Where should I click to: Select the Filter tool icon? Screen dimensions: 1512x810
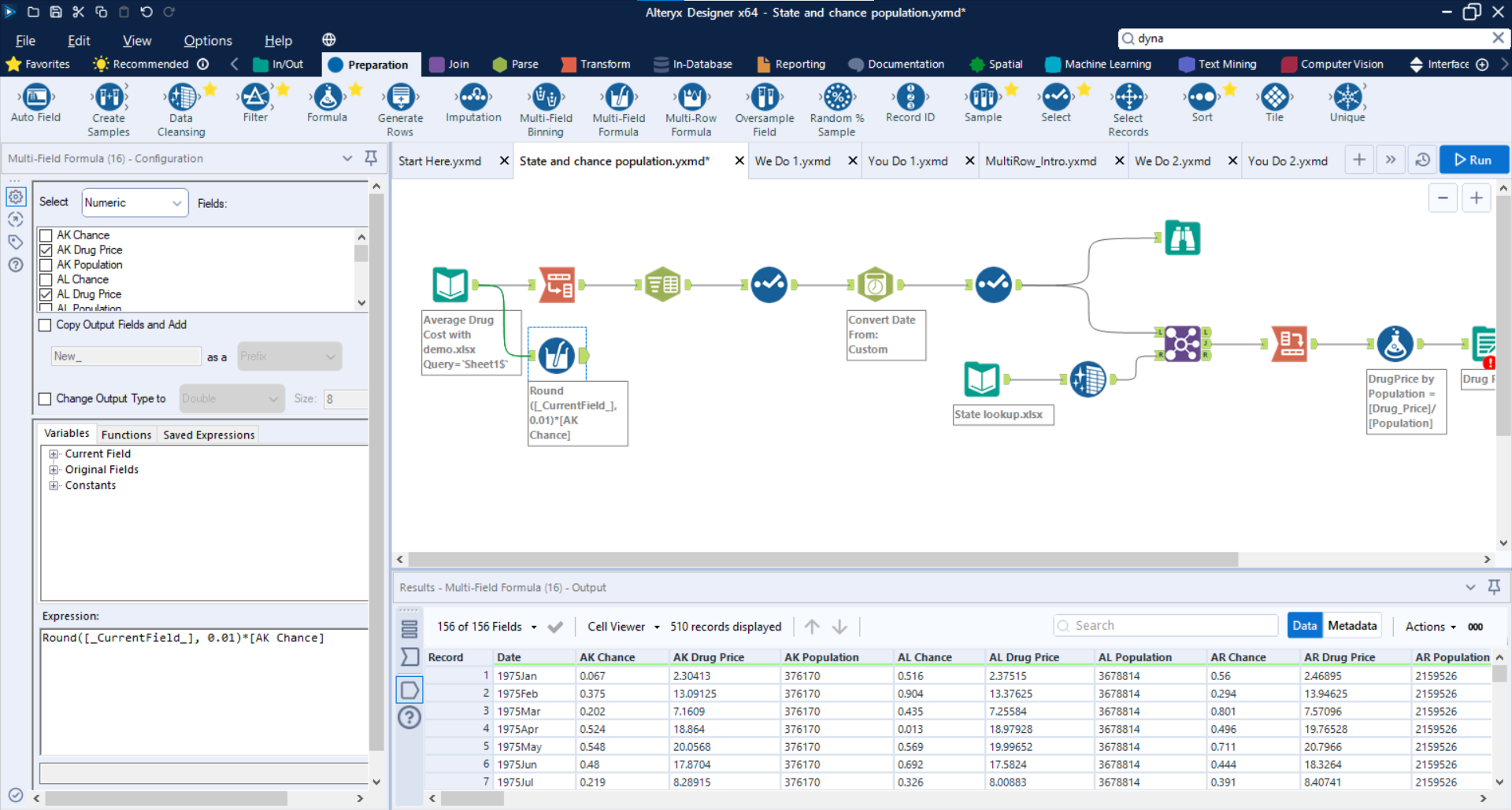point(254,98)
